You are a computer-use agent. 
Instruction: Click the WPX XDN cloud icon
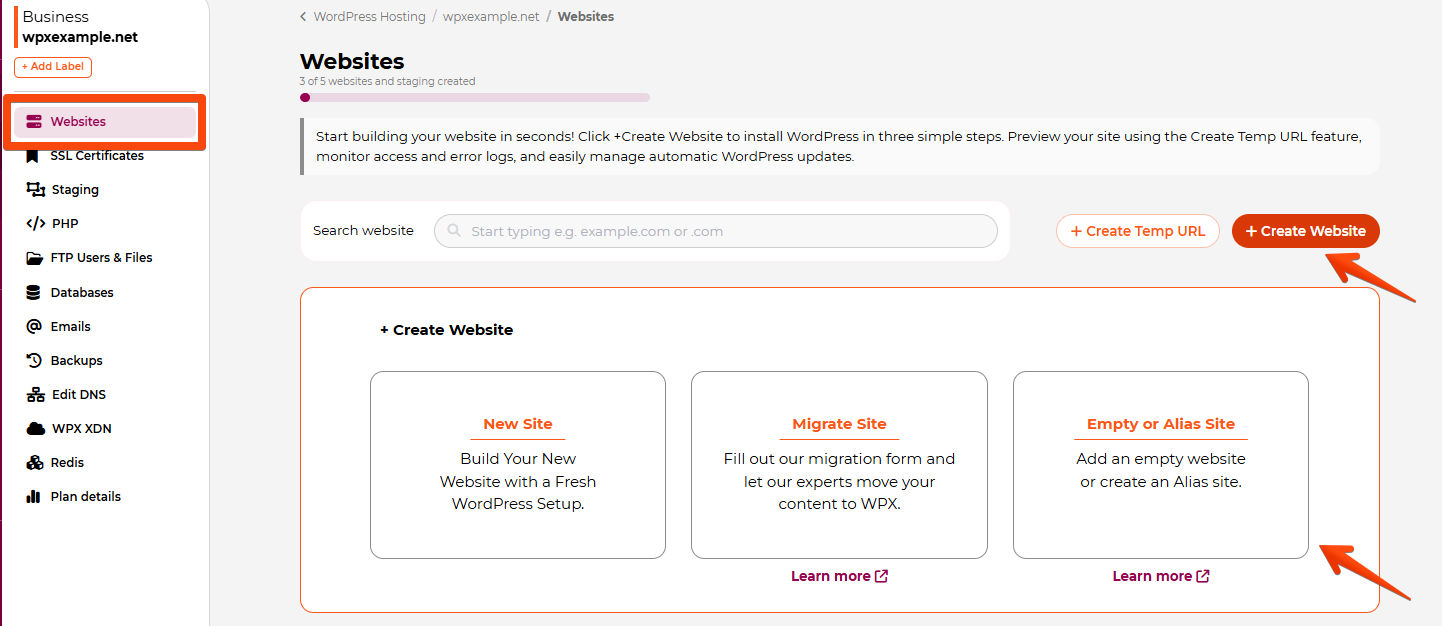point(35,428)
